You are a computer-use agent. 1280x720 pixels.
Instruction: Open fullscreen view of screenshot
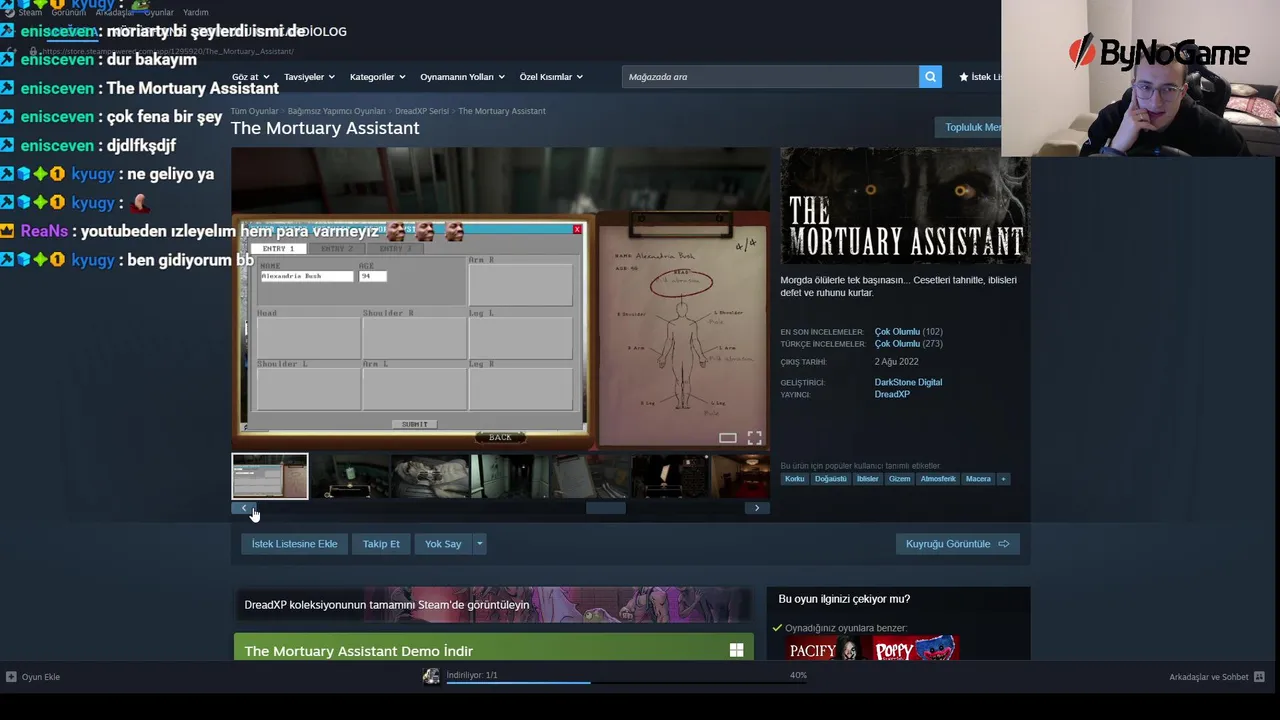[754, 438]
